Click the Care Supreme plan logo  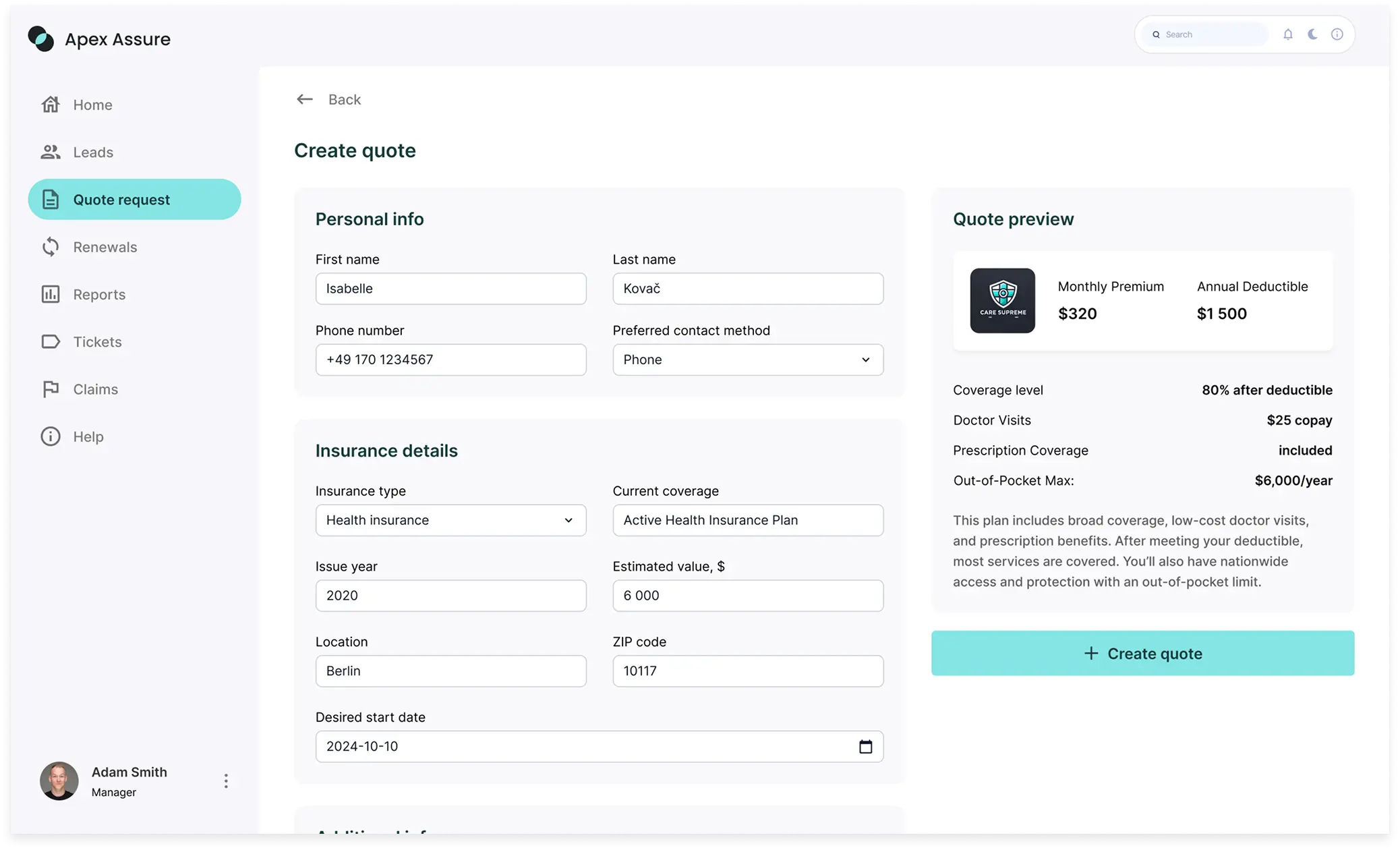(x=1002, y=301)
